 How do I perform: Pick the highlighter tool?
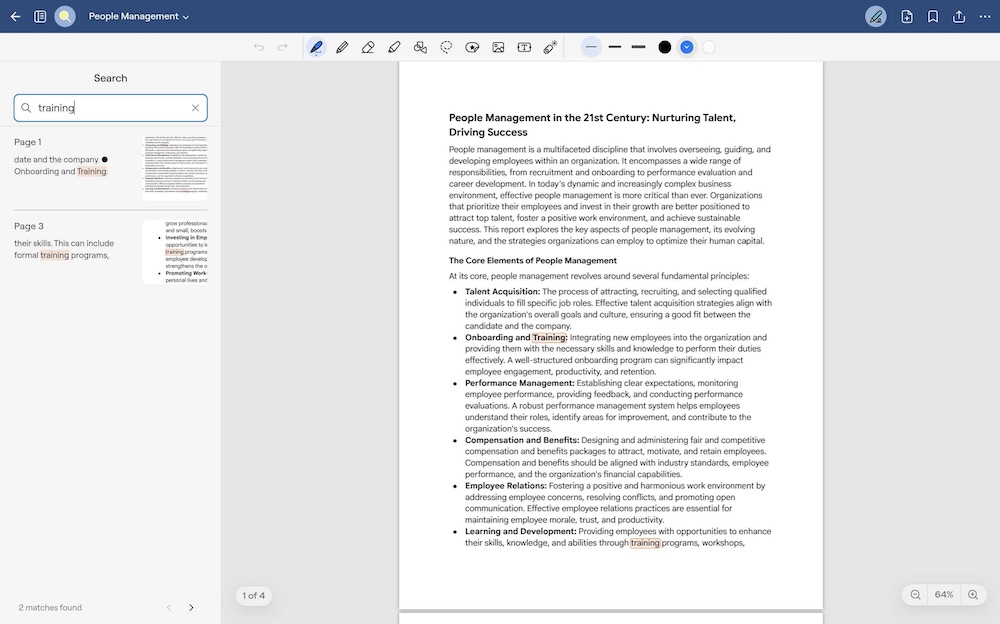pyautogui.click(x=394, y=47)
